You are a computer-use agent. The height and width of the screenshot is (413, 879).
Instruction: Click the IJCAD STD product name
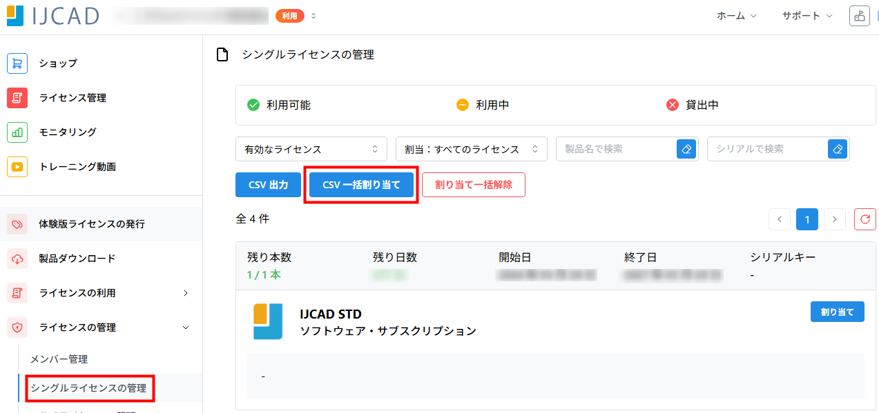(x=331, y=314)
